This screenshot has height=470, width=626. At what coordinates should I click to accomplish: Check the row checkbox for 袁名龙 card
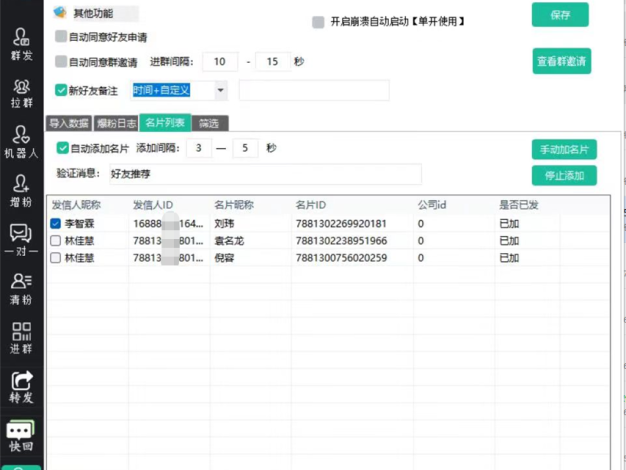click(x=55, y=240)
